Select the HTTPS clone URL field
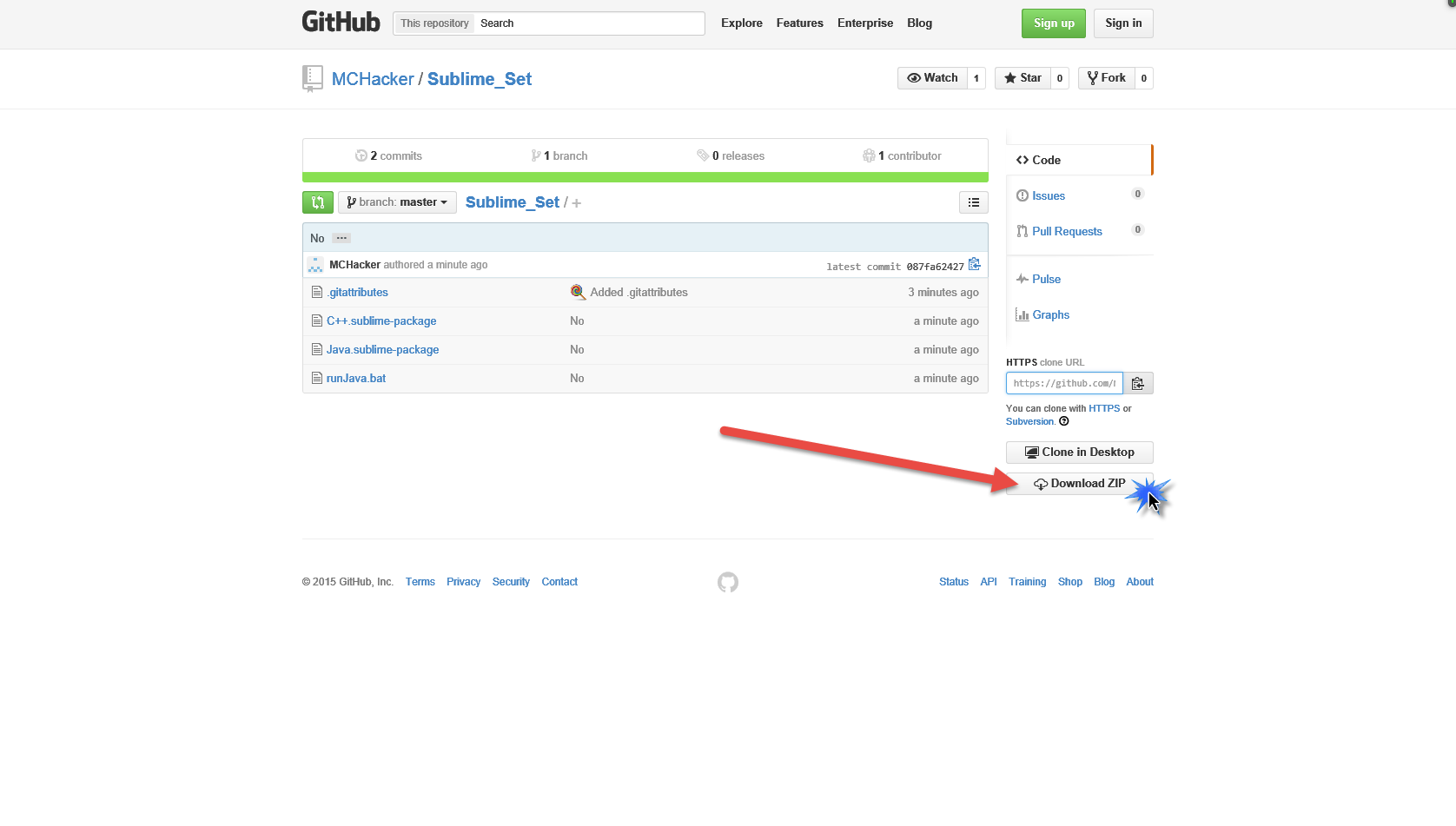This screenshot has width=1456, height=826. (1064, 383)
